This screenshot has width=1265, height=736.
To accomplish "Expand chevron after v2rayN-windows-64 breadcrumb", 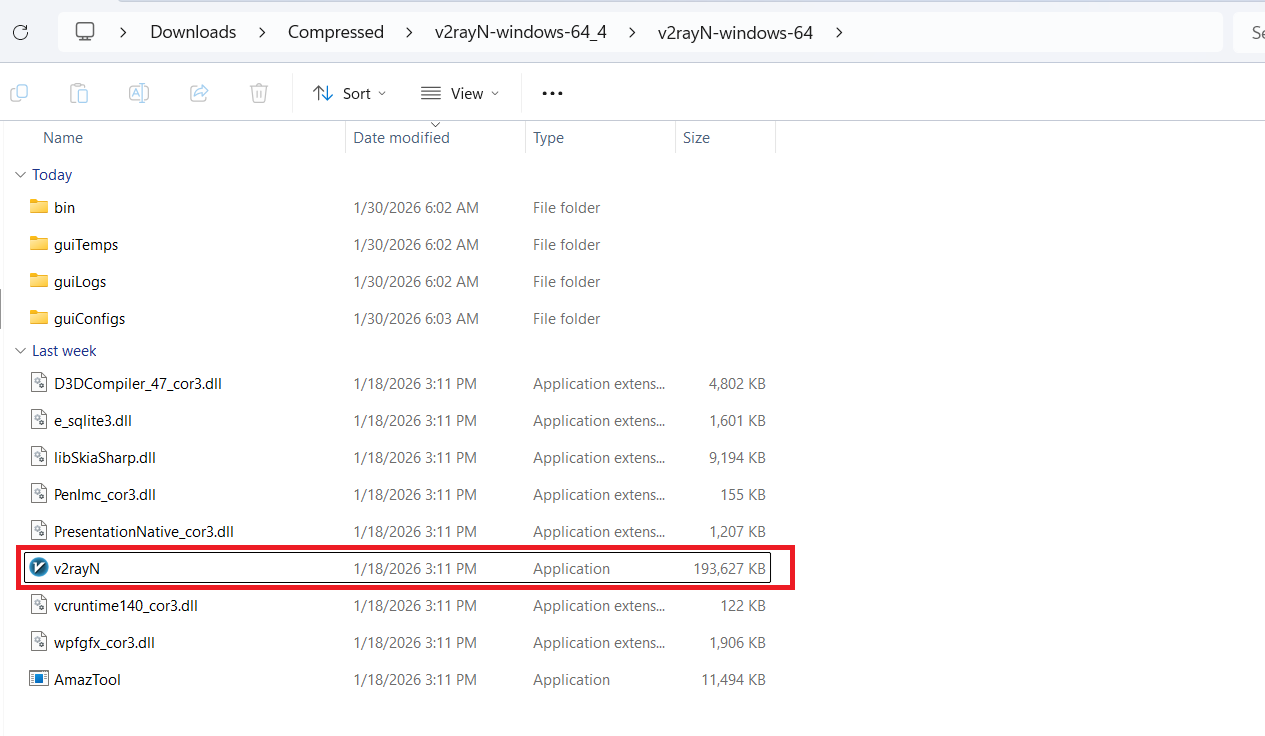I will [x=839, y=32].
